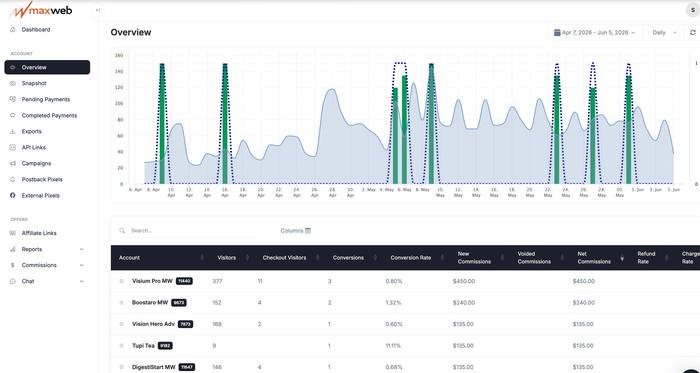This screenshot has height=373, width=700.
Task: Click the Snapshot sidebar icon
Action: pyautogui.click(x=12, y=83)
